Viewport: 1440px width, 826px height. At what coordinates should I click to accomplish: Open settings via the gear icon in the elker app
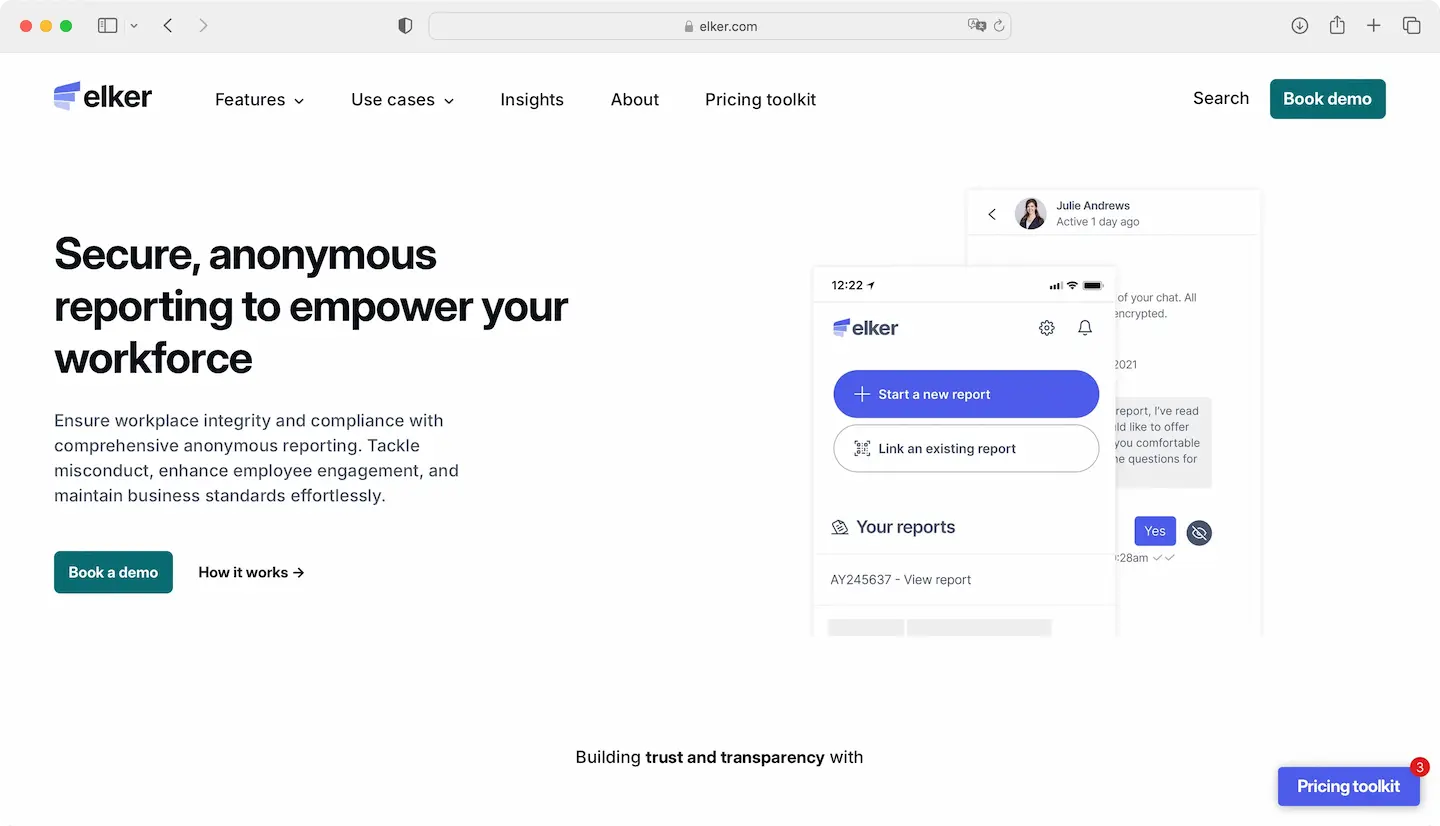pos(1046,327)
